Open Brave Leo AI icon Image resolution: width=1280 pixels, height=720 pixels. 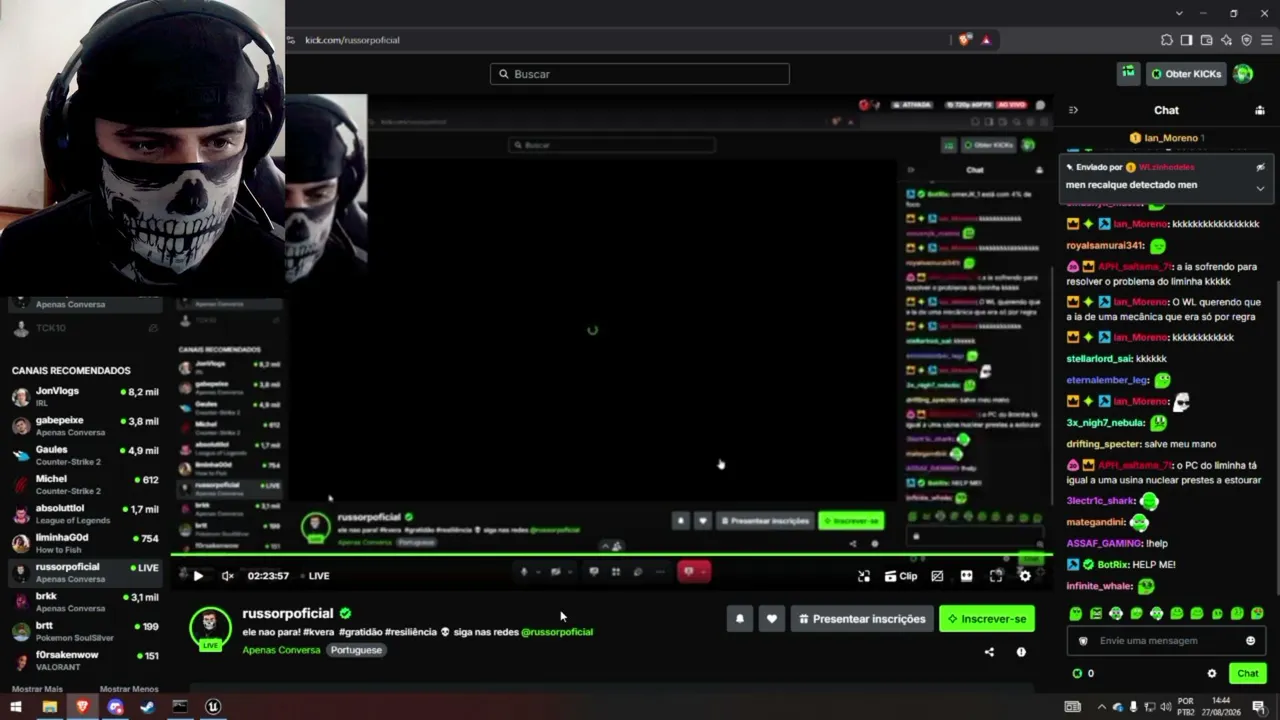(1226, 40)
